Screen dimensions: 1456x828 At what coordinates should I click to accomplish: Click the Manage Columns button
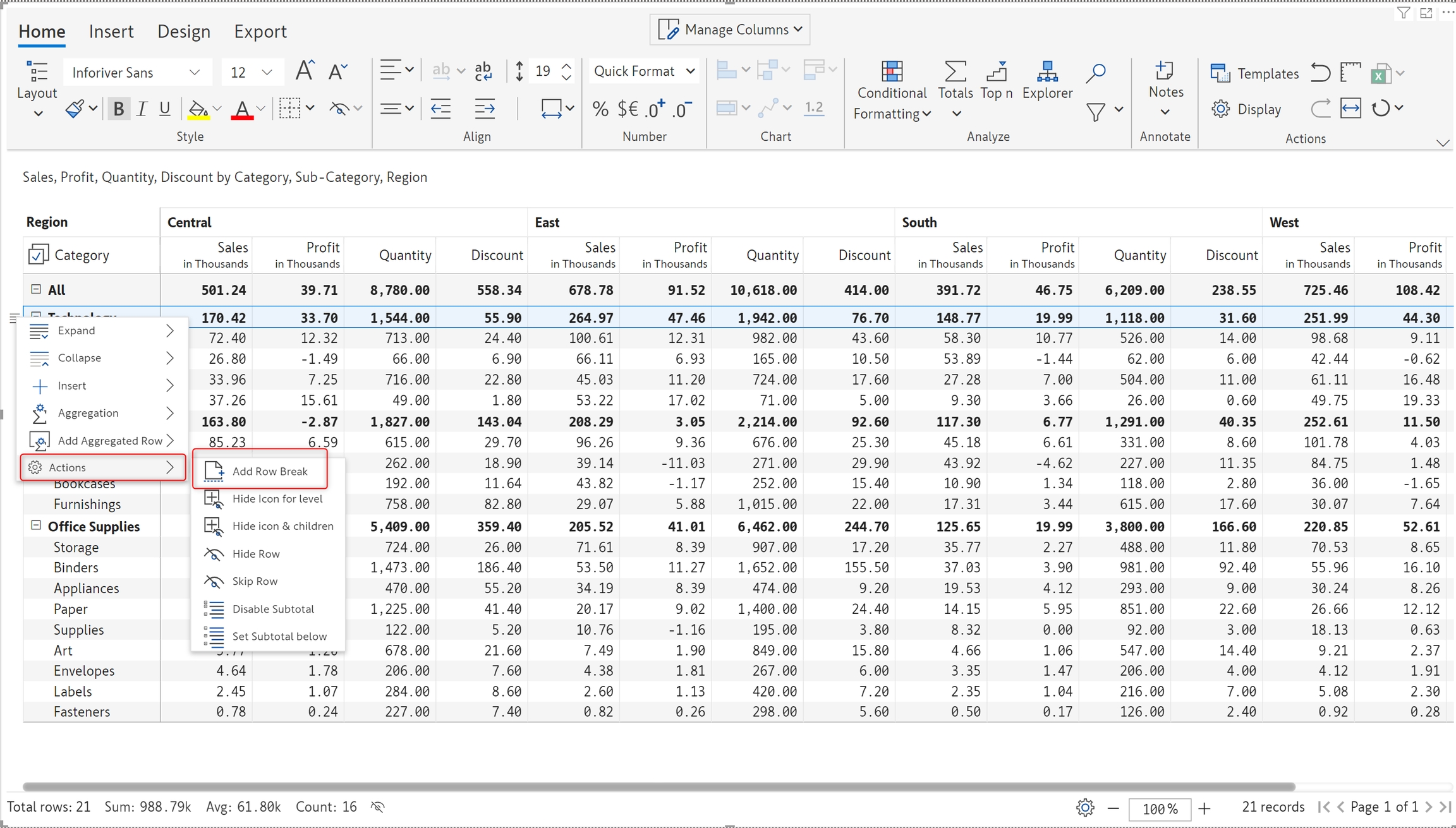pos(730,30)
